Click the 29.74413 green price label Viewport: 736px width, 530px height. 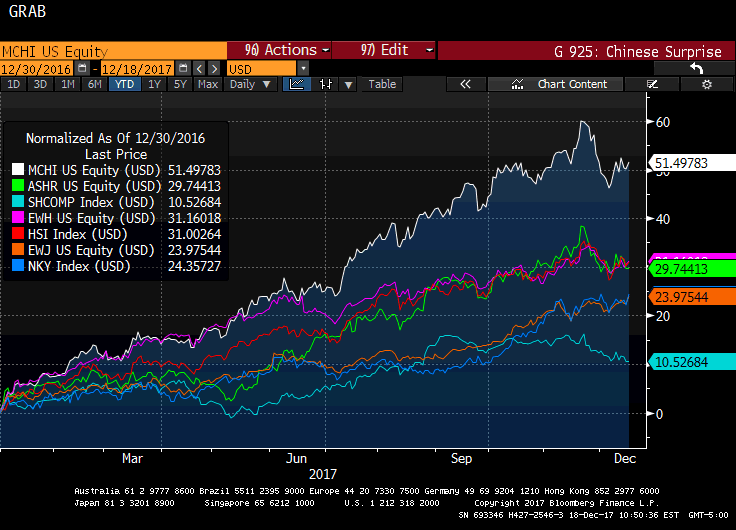pyautogui.click(x=691, y=269)
